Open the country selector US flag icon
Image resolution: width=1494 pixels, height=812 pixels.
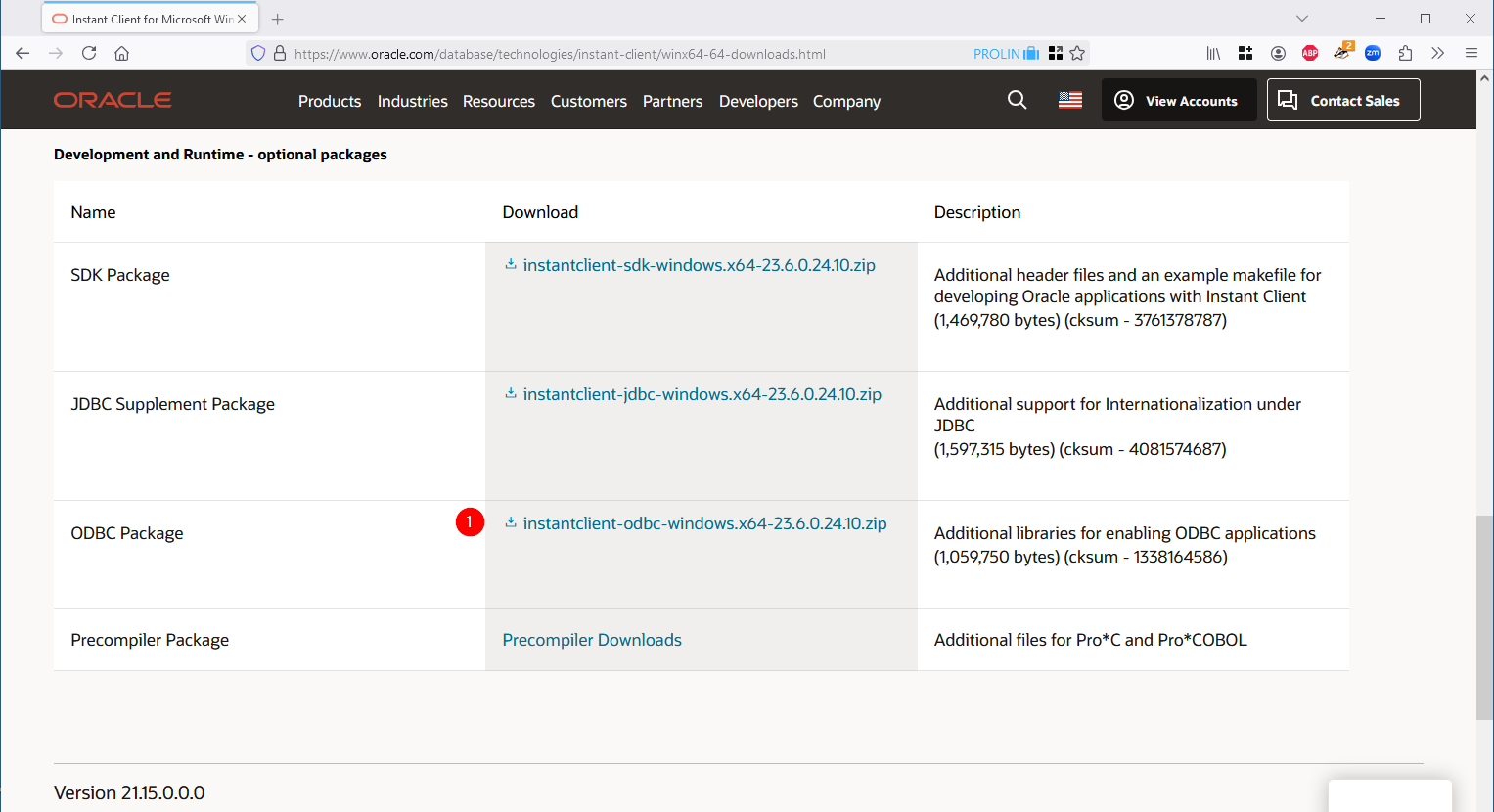coord(1069,100)
